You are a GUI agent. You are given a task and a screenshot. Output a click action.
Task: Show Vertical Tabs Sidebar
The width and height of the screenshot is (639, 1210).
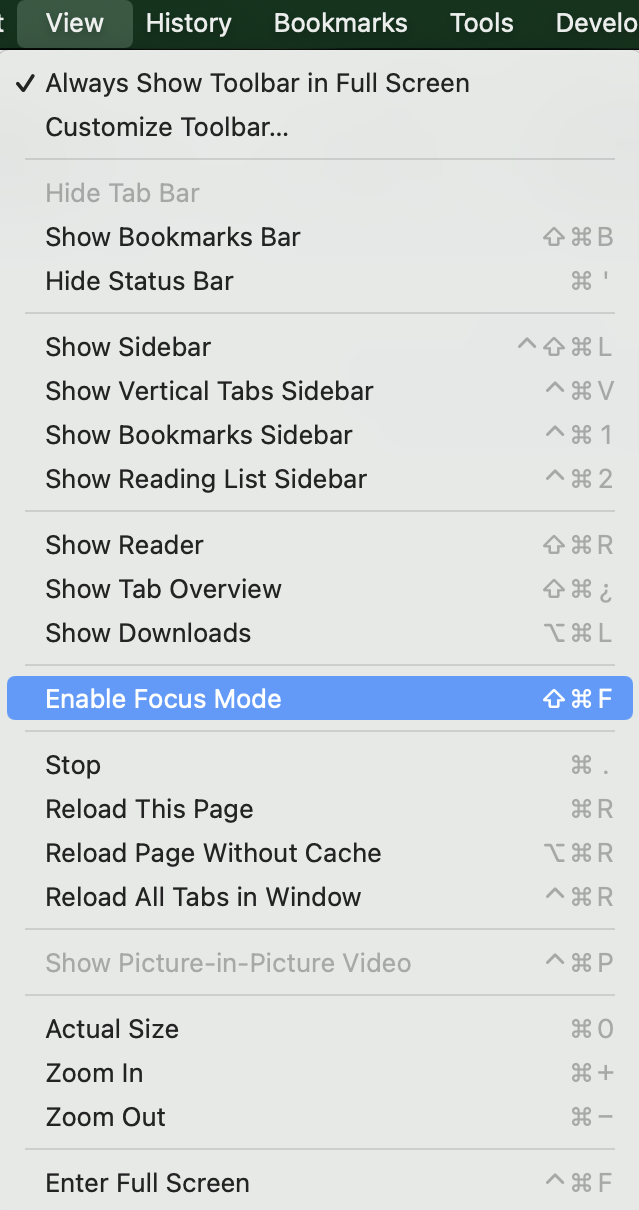(208, 391)
